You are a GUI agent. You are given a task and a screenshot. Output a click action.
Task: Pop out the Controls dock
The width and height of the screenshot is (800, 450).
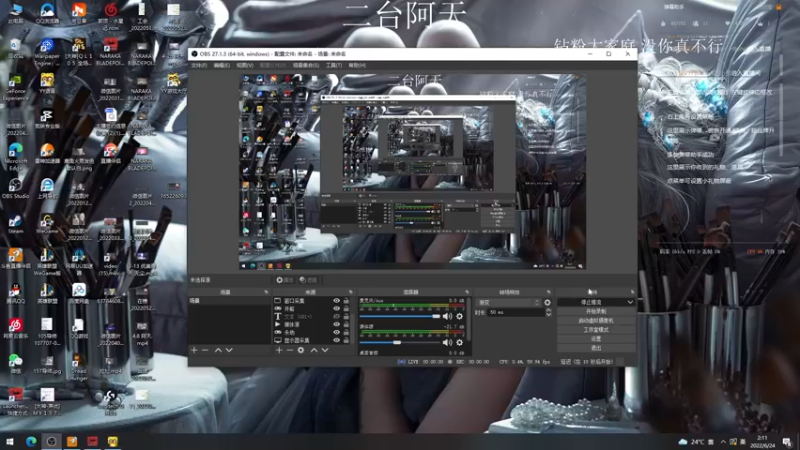pyautogui.click(x=633, y=292)
